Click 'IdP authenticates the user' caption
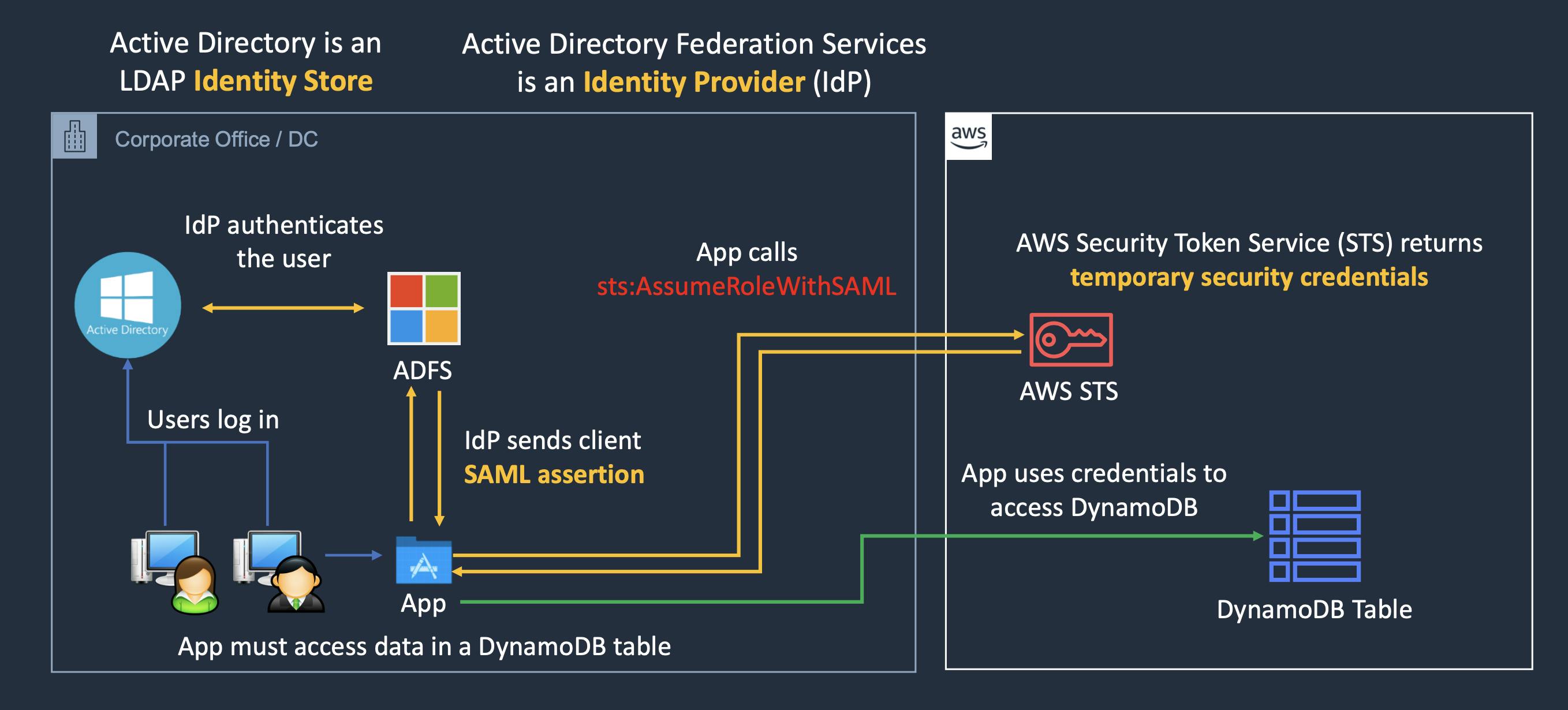Image resolution: width=1568 pixels, height=710 pixels. tap(283, 242)
